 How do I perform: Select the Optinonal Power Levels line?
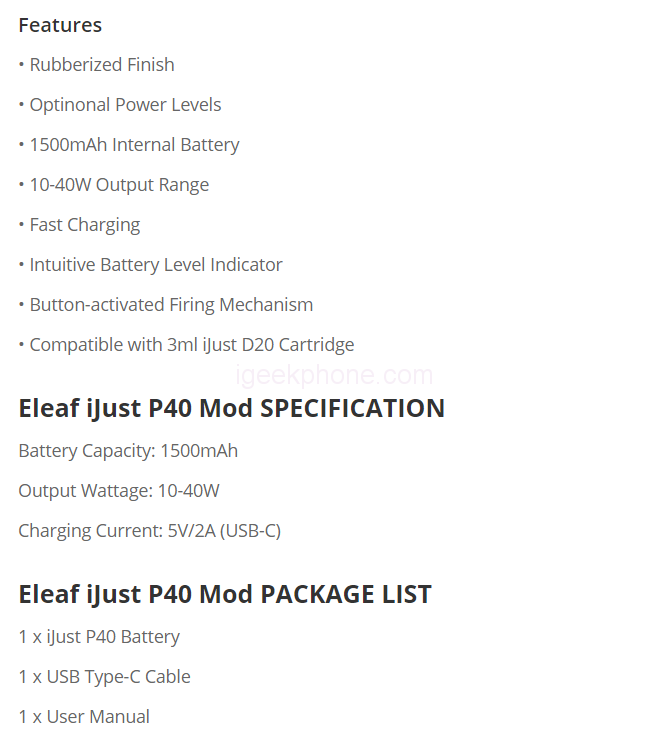pyautogui.click(x=125, y=105)
